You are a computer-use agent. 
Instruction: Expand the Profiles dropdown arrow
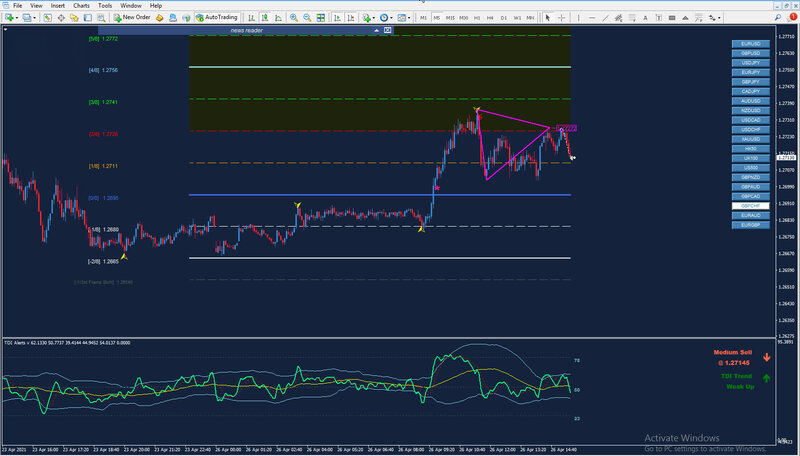click(x=34, y=18)
